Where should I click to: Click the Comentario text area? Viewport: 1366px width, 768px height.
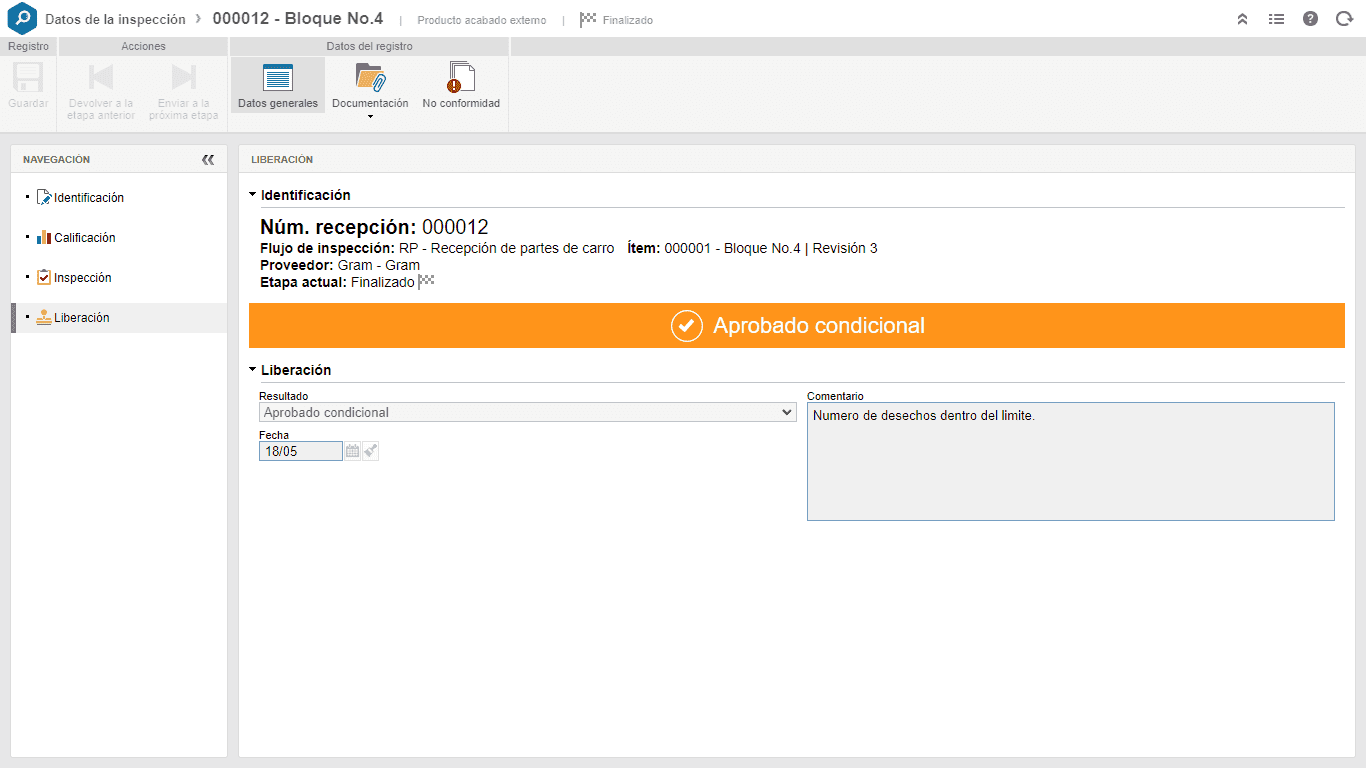click(x=1071, y=461)
